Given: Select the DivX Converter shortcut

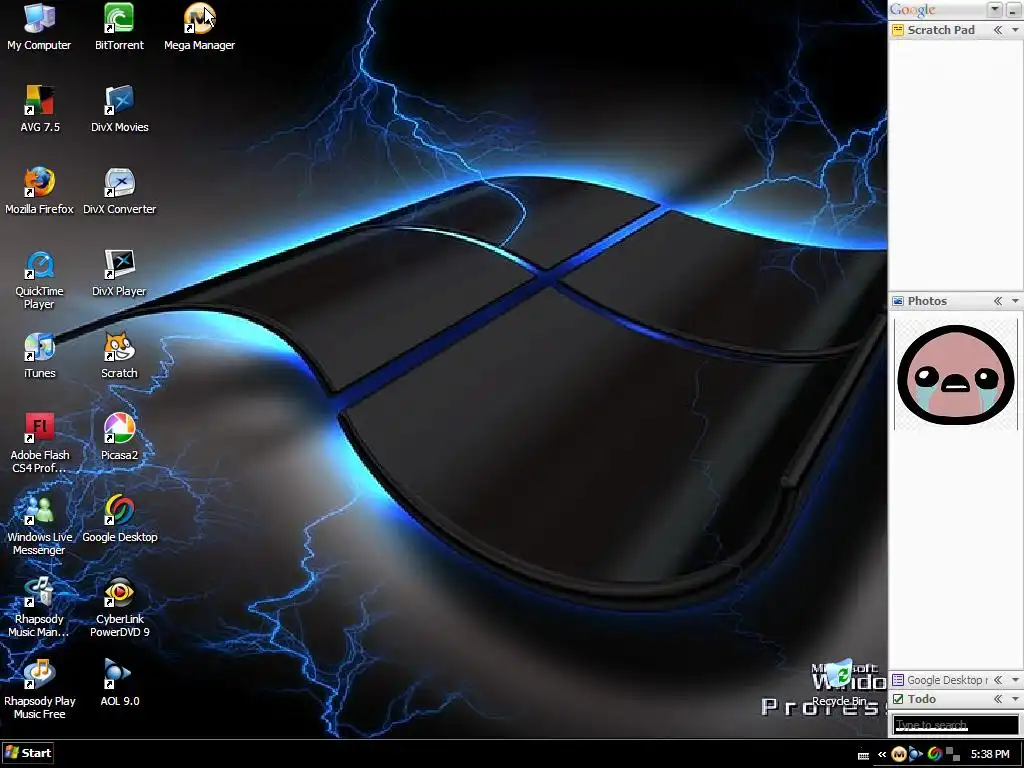Looking at the screenshot, I should (x=120, y=191).
